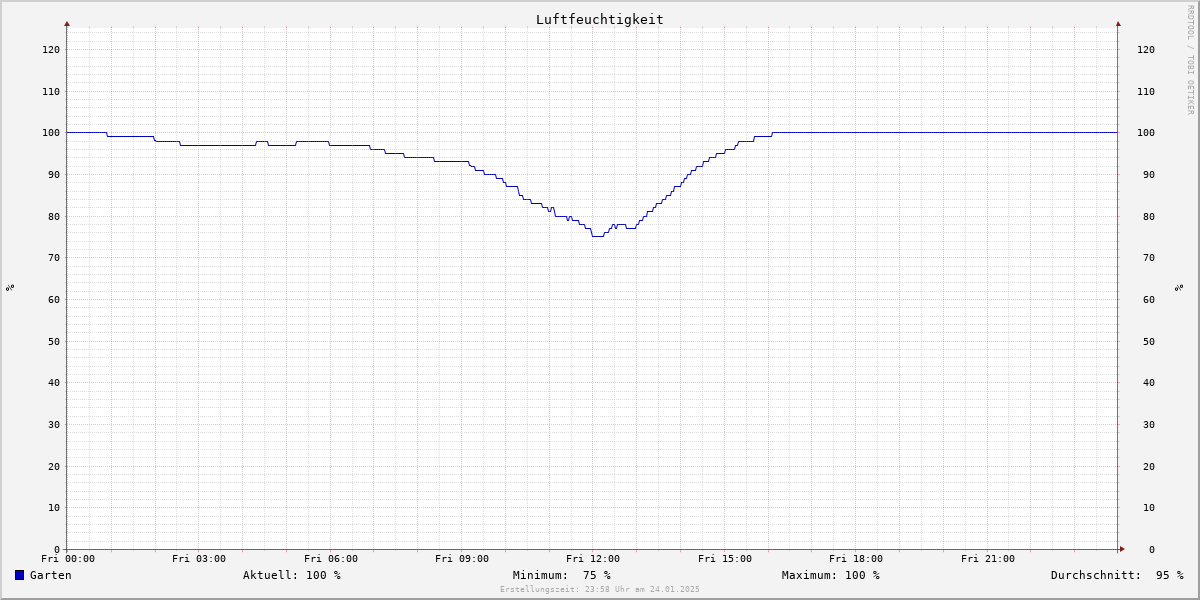Click the 100 label on left axis
The width and height of the screenshot is (1200, 600).
tap(51, 133)
